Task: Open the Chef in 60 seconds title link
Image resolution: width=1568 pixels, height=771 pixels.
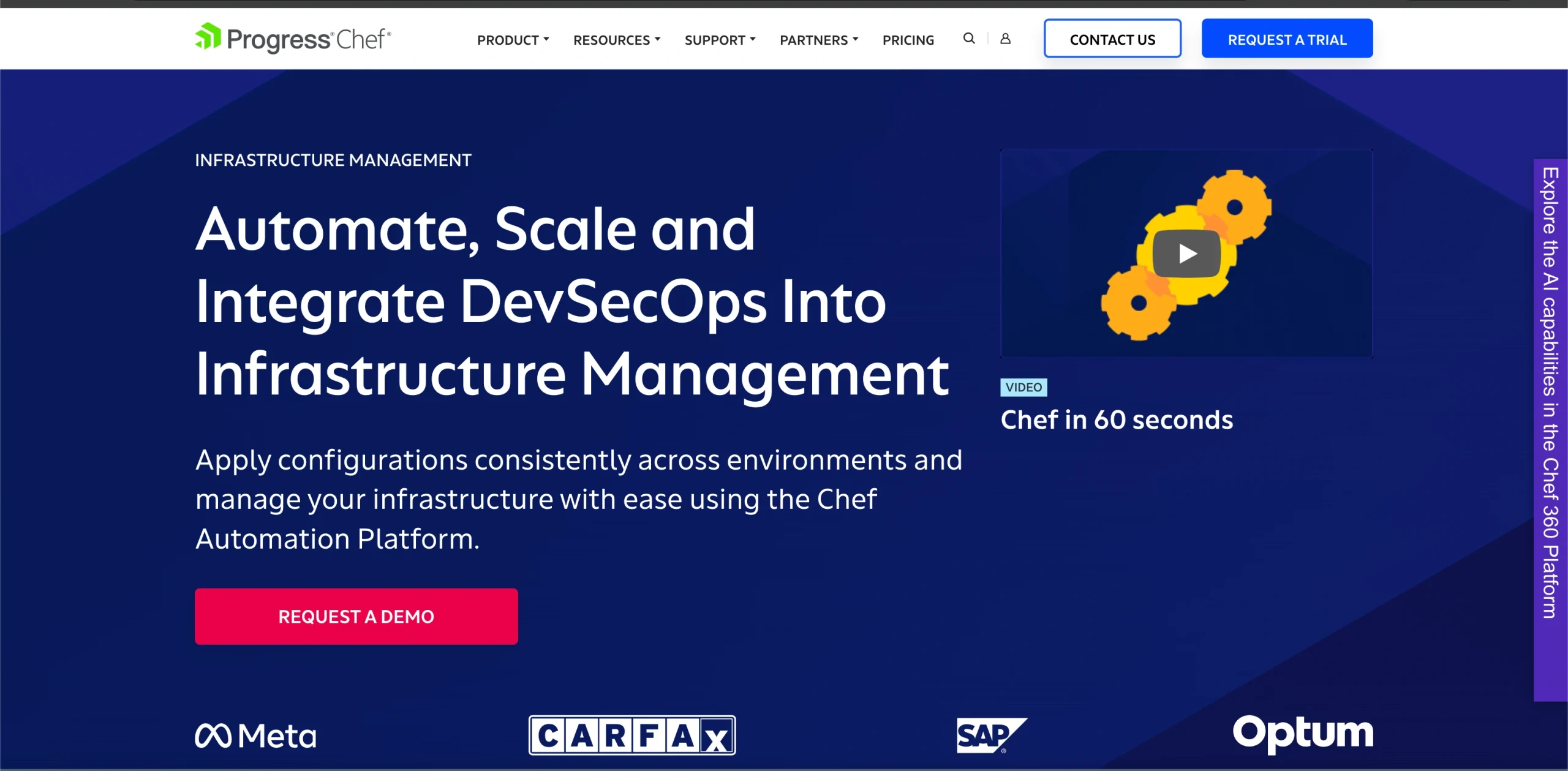Action: (1117, 420)
